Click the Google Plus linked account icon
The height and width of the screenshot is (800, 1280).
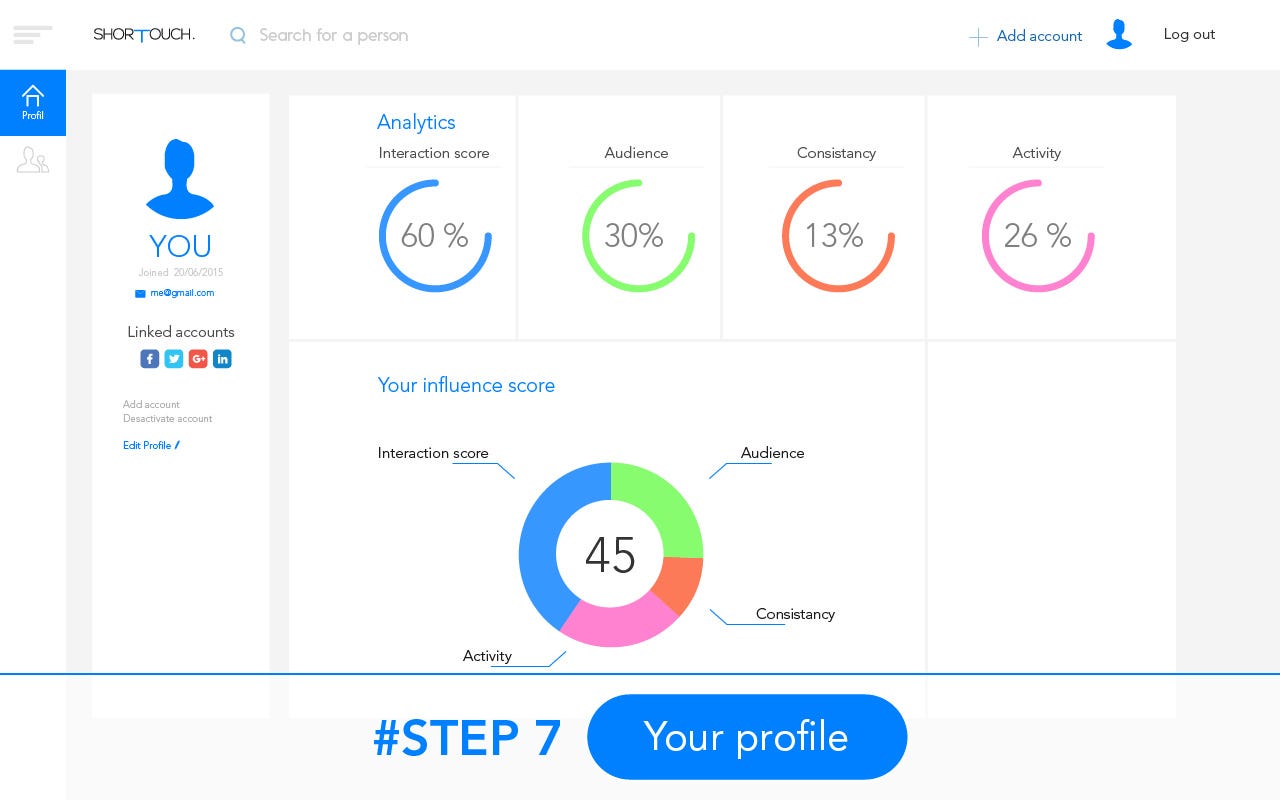point(198,359)
